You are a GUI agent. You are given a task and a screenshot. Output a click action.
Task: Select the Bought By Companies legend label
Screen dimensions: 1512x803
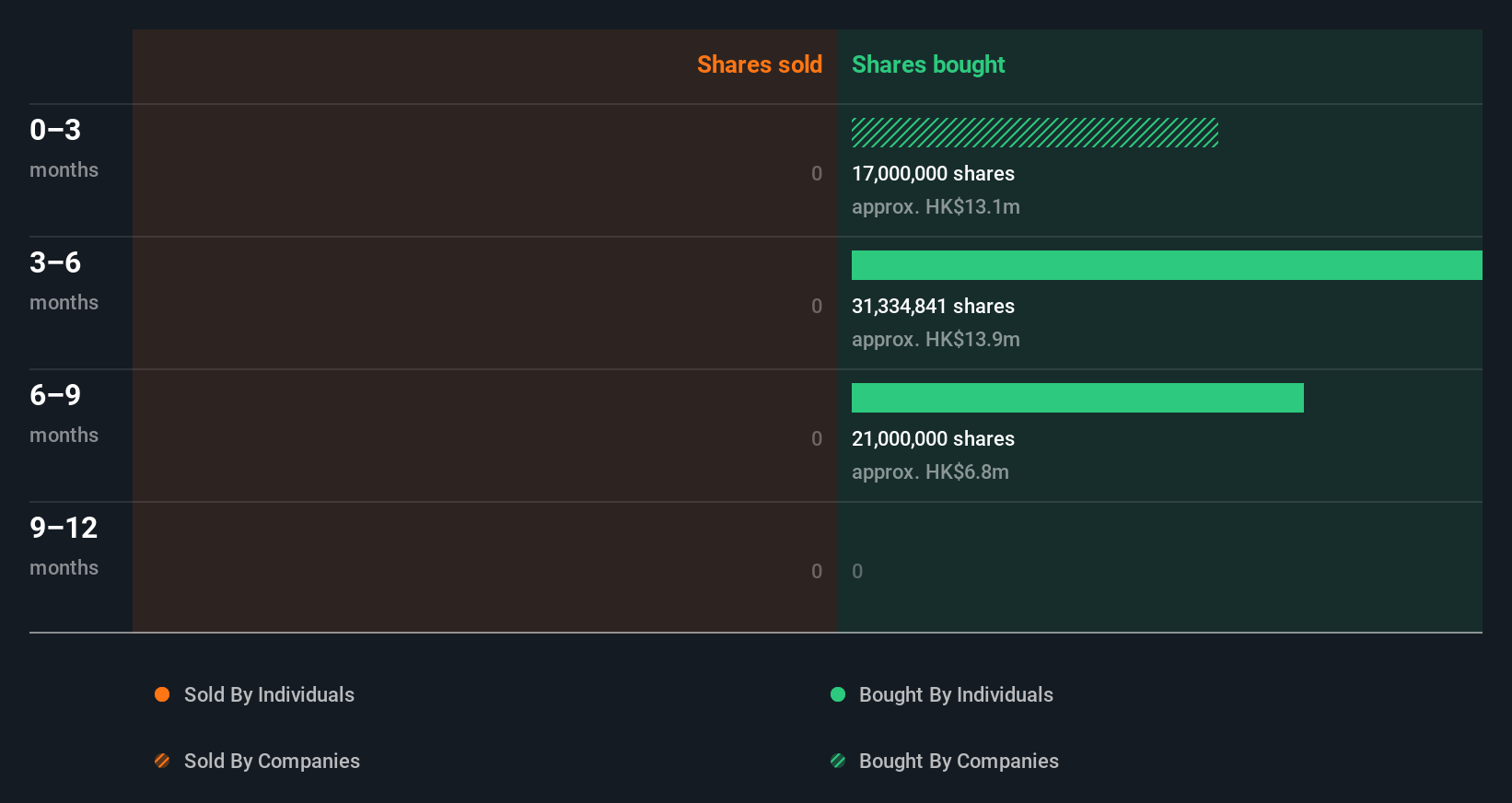(959, 761)
